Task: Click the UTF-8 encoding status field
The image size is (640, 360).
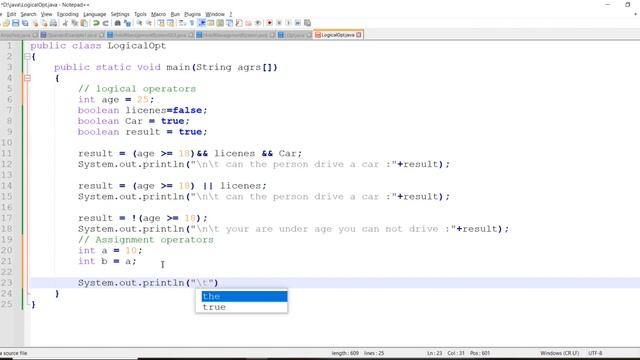Action: [x=595, y=353]
